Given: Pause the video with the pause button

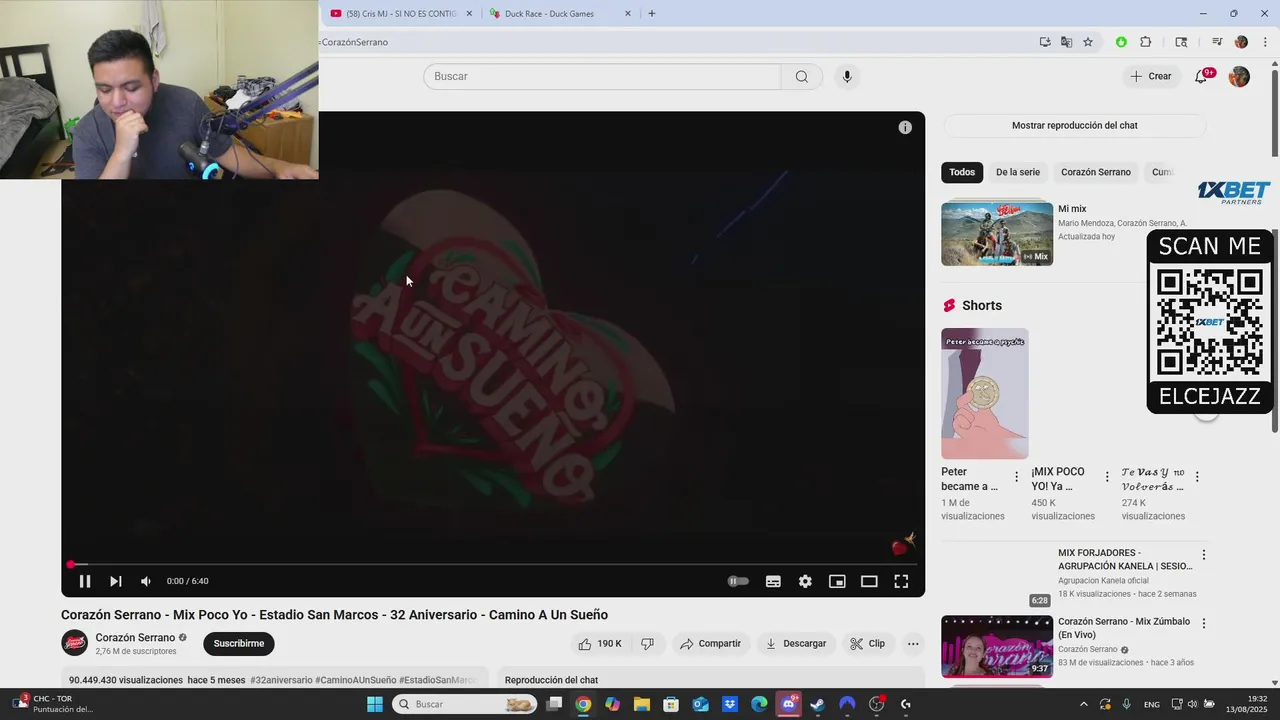Looking at the screenshot, I should click(x=85, y=581).
